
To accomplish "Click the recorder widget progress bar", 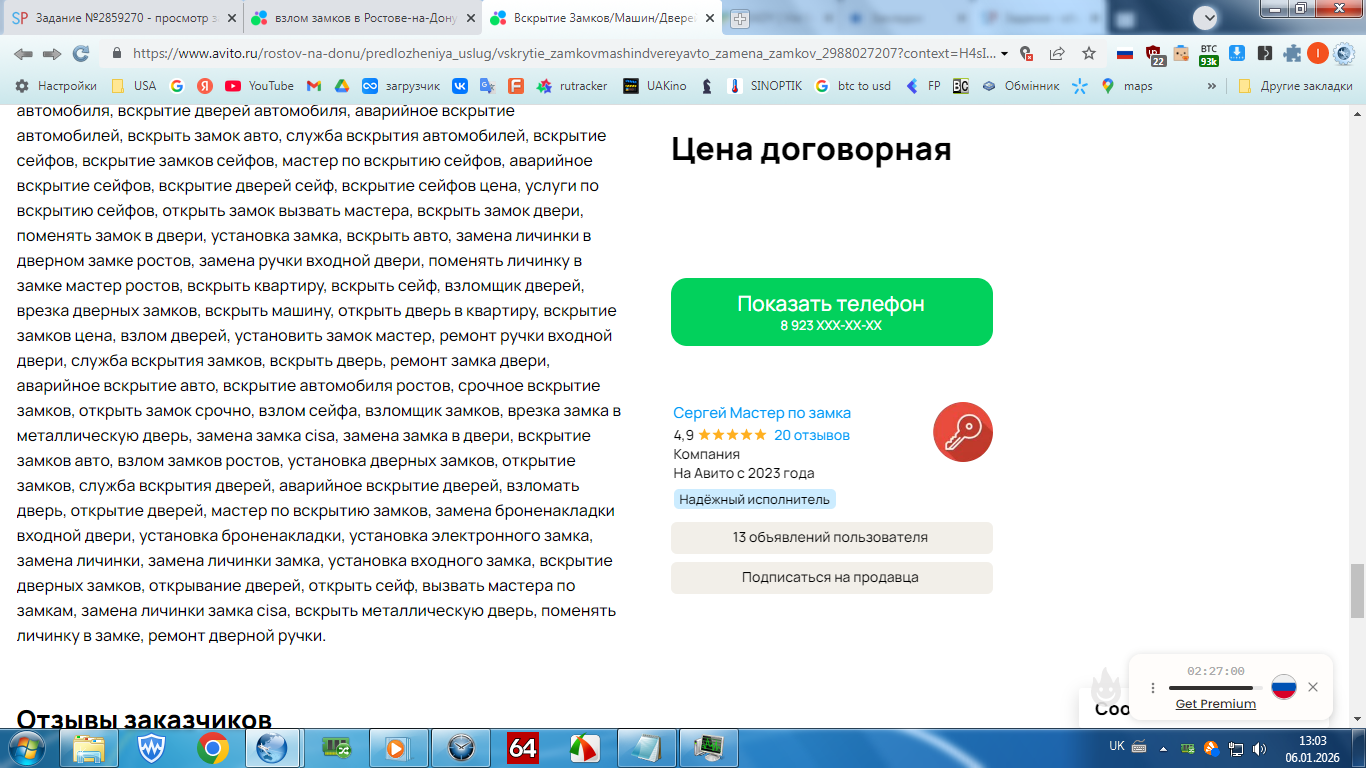I will pos(1215,688).
